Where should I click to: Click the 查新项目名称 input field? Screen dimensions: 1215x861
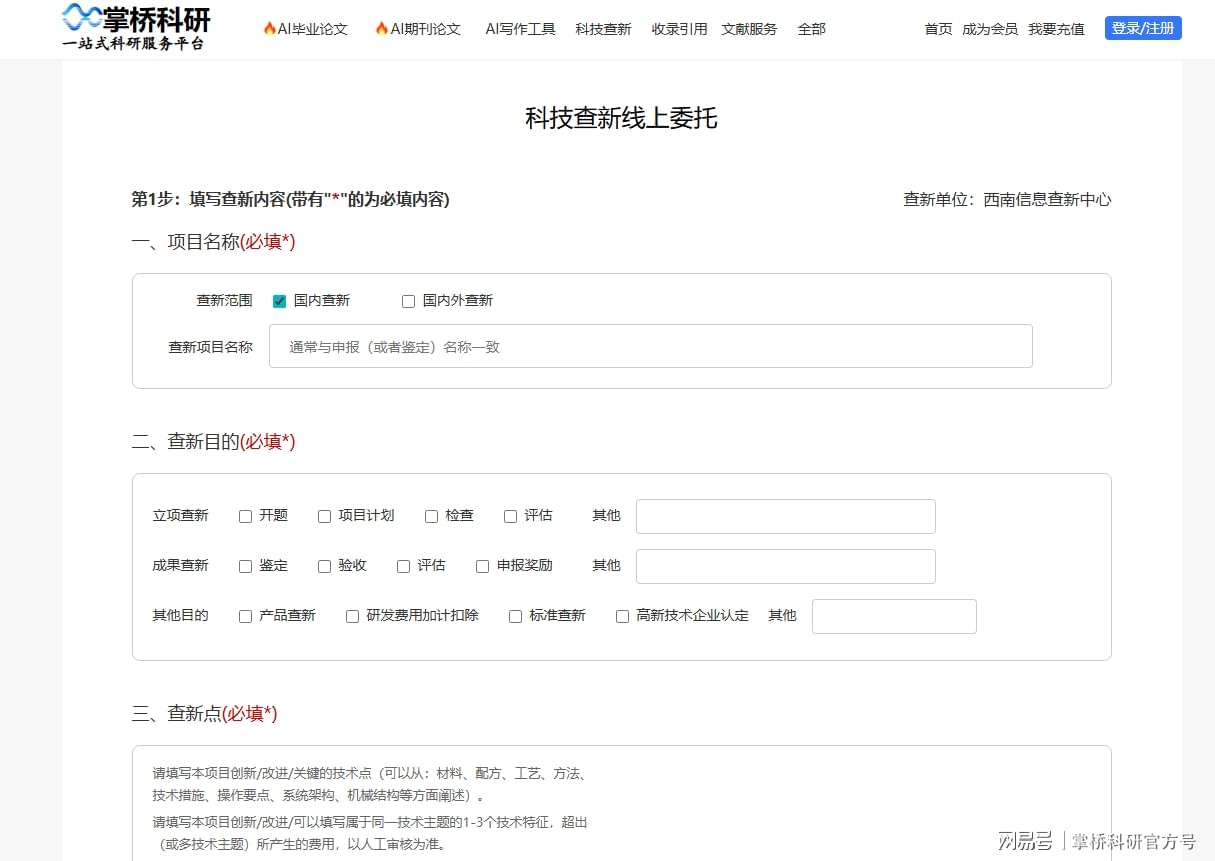pyautogui.click(x=650, y=346)
